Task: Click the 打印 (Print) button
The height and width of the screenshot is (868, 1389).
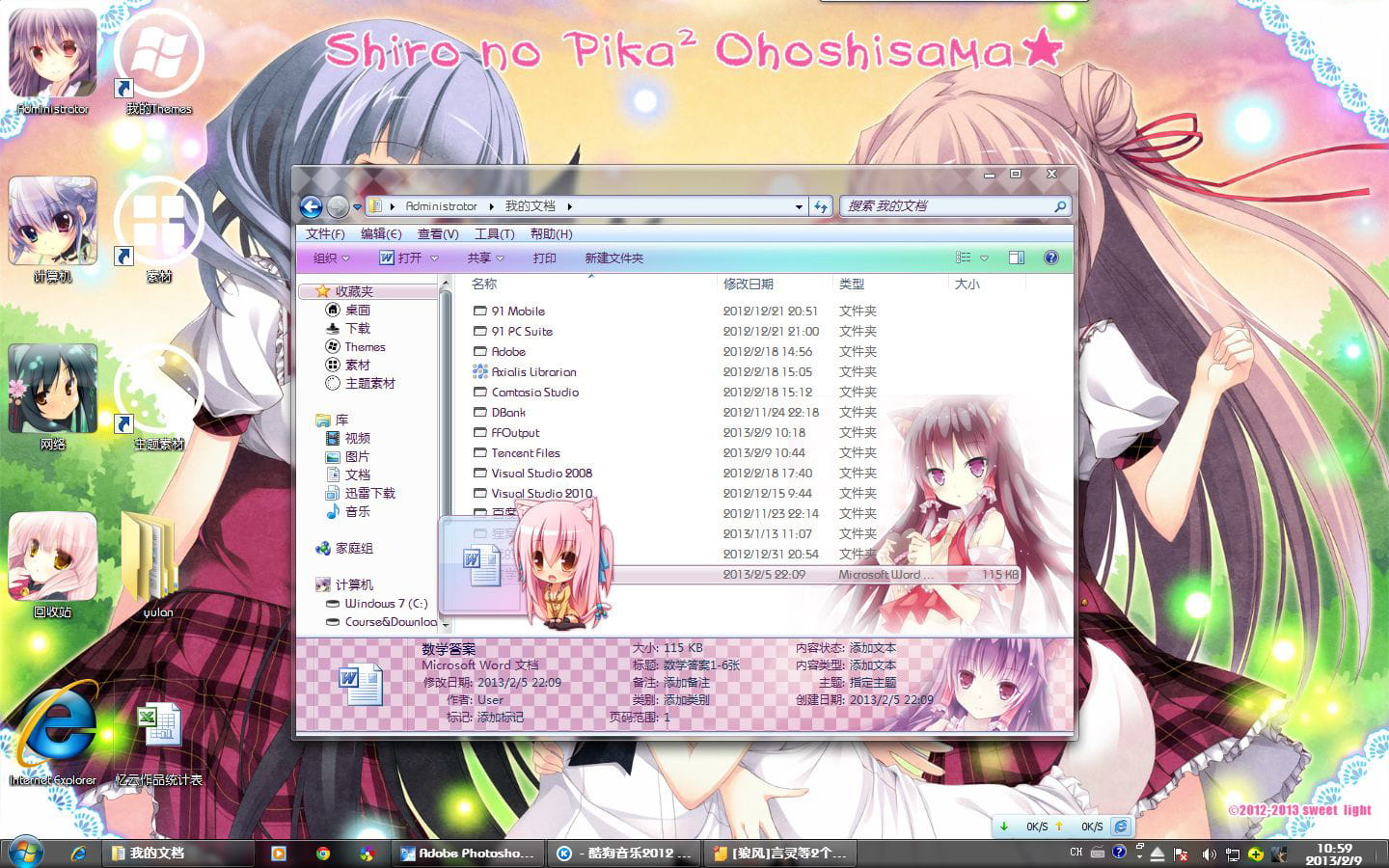Action: (x=544, y=258)
